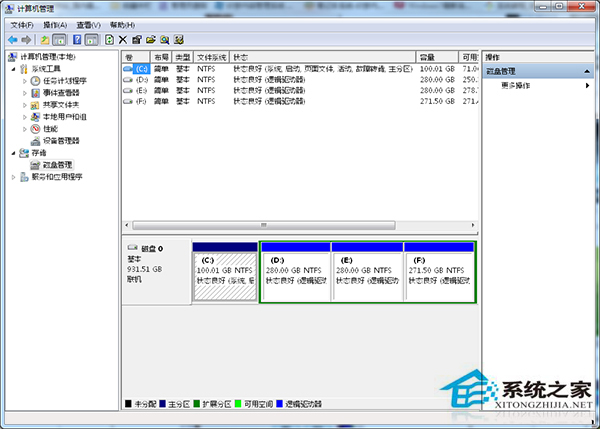Sort by the 状态 column header
600x429 pixels.
pyautogui.click(x=323, y=57)
